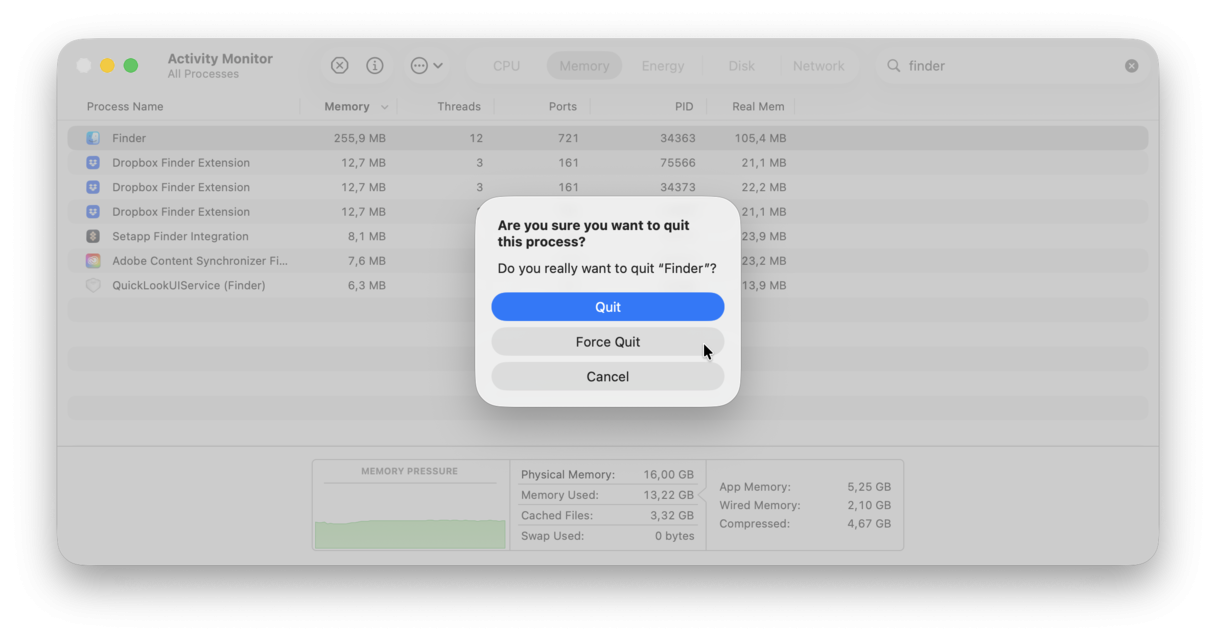Clear the search with the X circle
The width and height of the screenshot is (1216, 641).
click(1131, 65)
